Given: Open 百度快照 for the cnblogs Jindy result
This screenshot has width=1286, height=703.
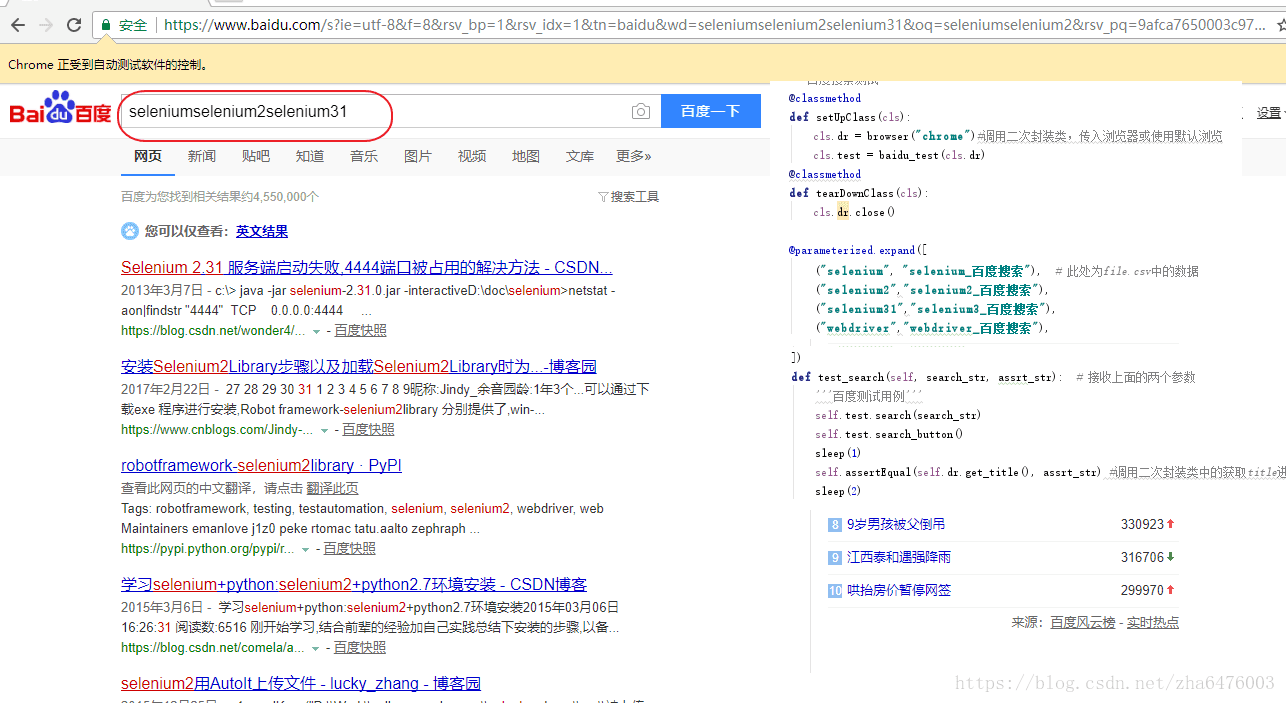Looking at the screenshot, I should pyautogui.click(x=368, y=429).
